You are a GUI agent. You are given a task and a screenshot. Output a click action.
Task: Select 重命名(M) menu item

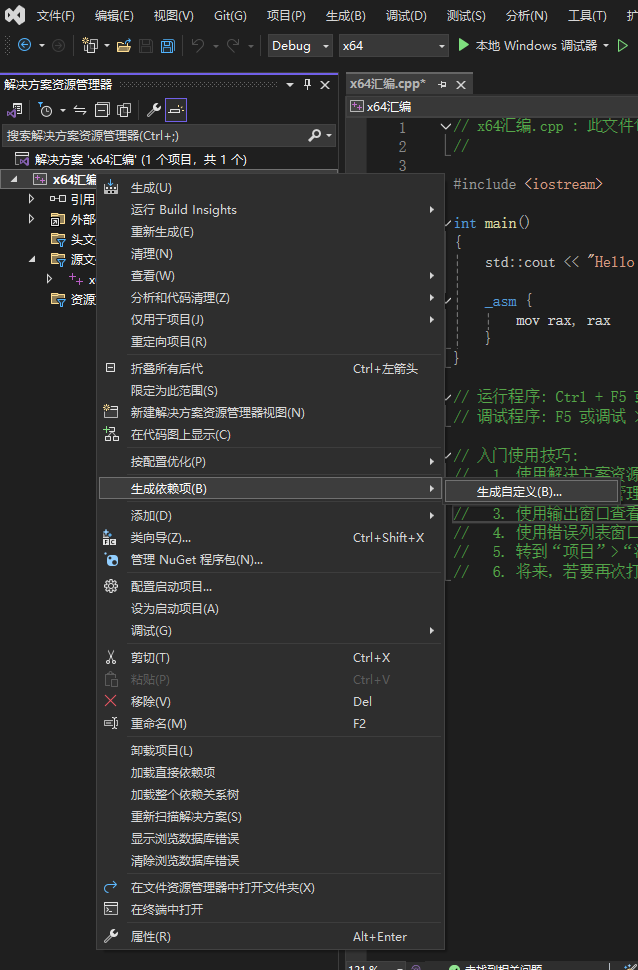[x=270, y=724]
